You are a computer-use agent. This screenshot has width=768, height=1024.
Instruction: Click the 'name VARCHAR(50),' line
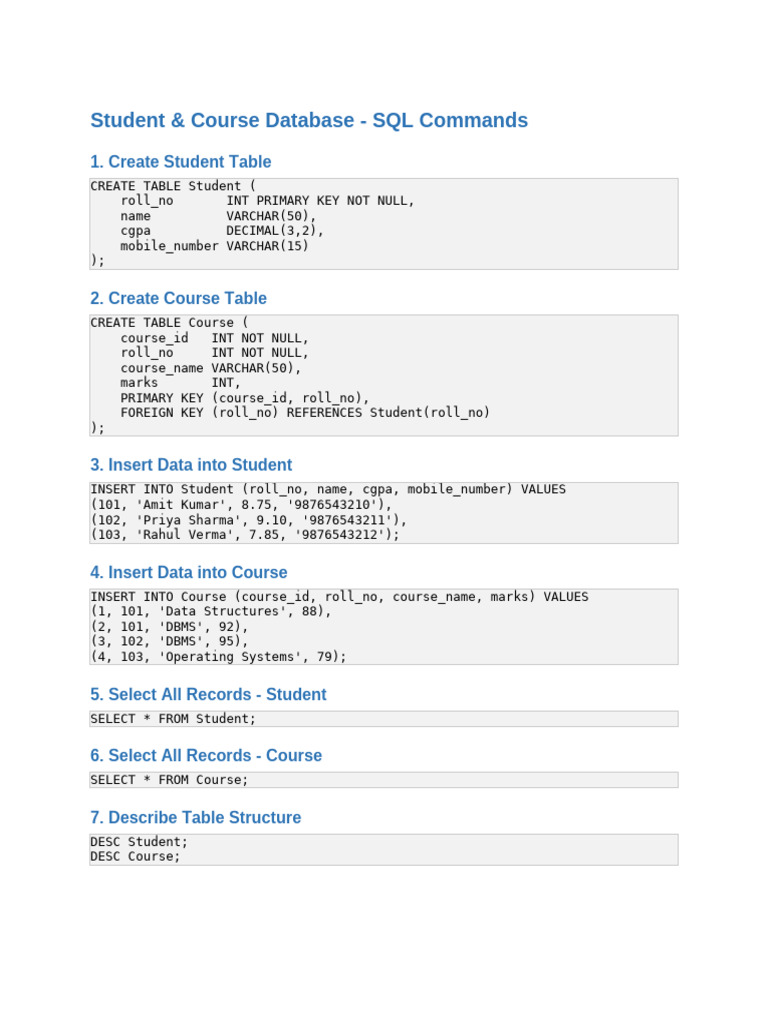(218, 216)
